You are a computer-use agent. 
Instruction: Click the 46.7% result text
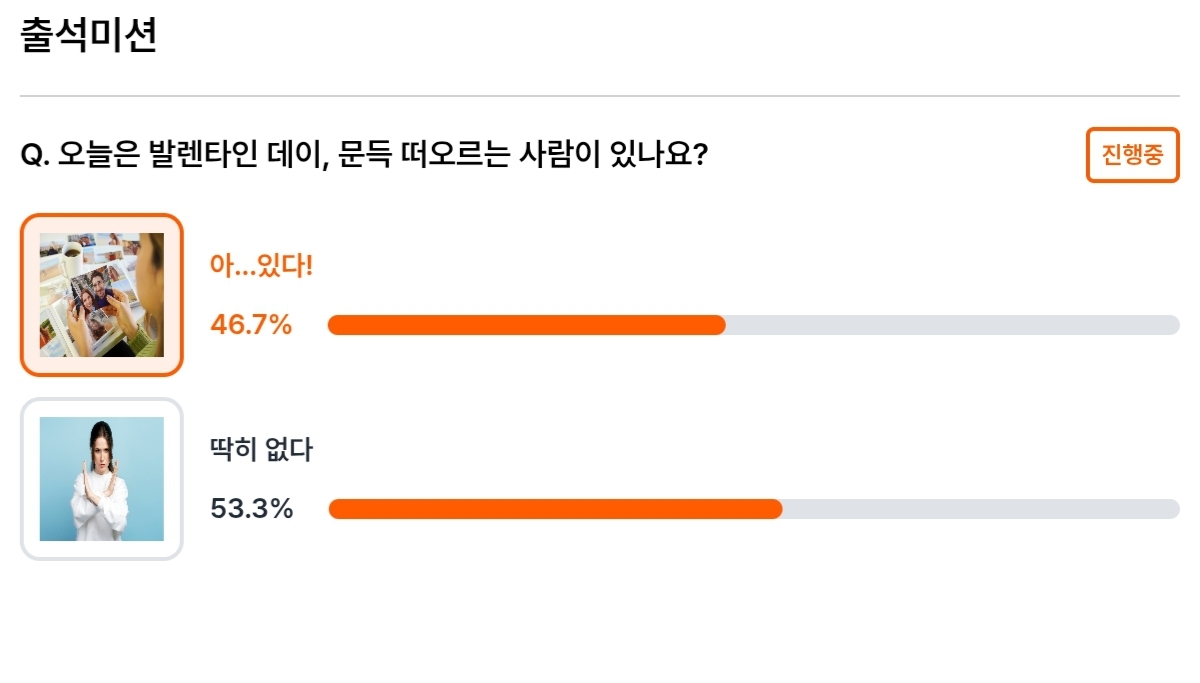pos(251,324)
